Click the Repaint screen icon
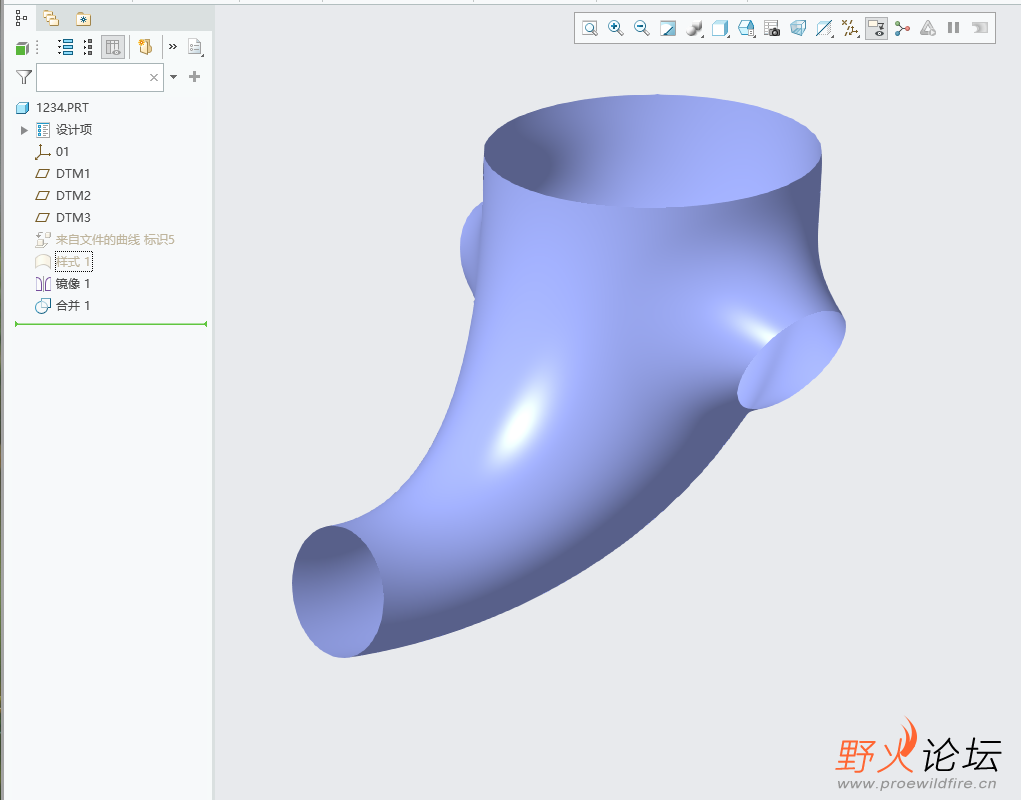The width and height of the screenshot is (1021, 800). [x=668, y=29]
